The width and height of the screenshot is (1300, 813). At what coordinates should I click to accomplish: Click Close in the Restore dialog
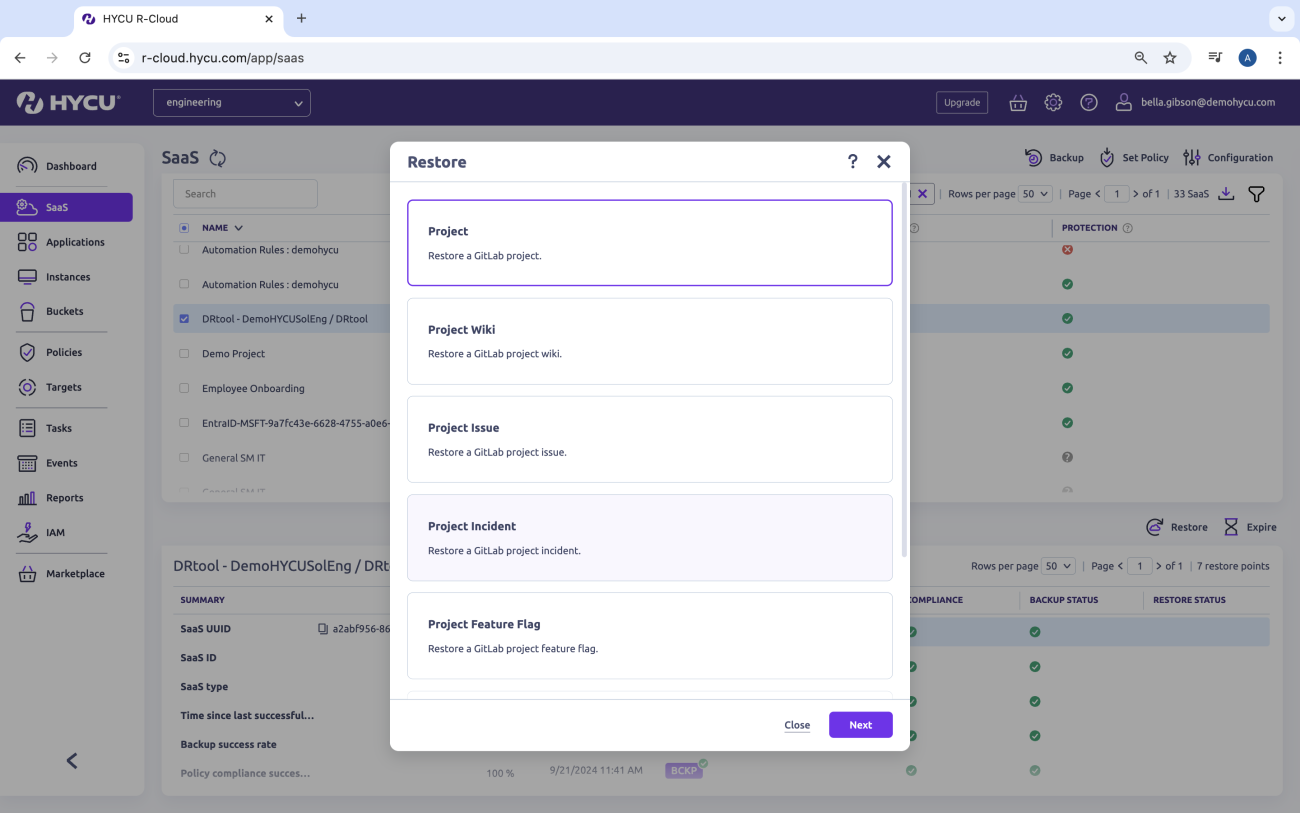click(x=797, y=724)
